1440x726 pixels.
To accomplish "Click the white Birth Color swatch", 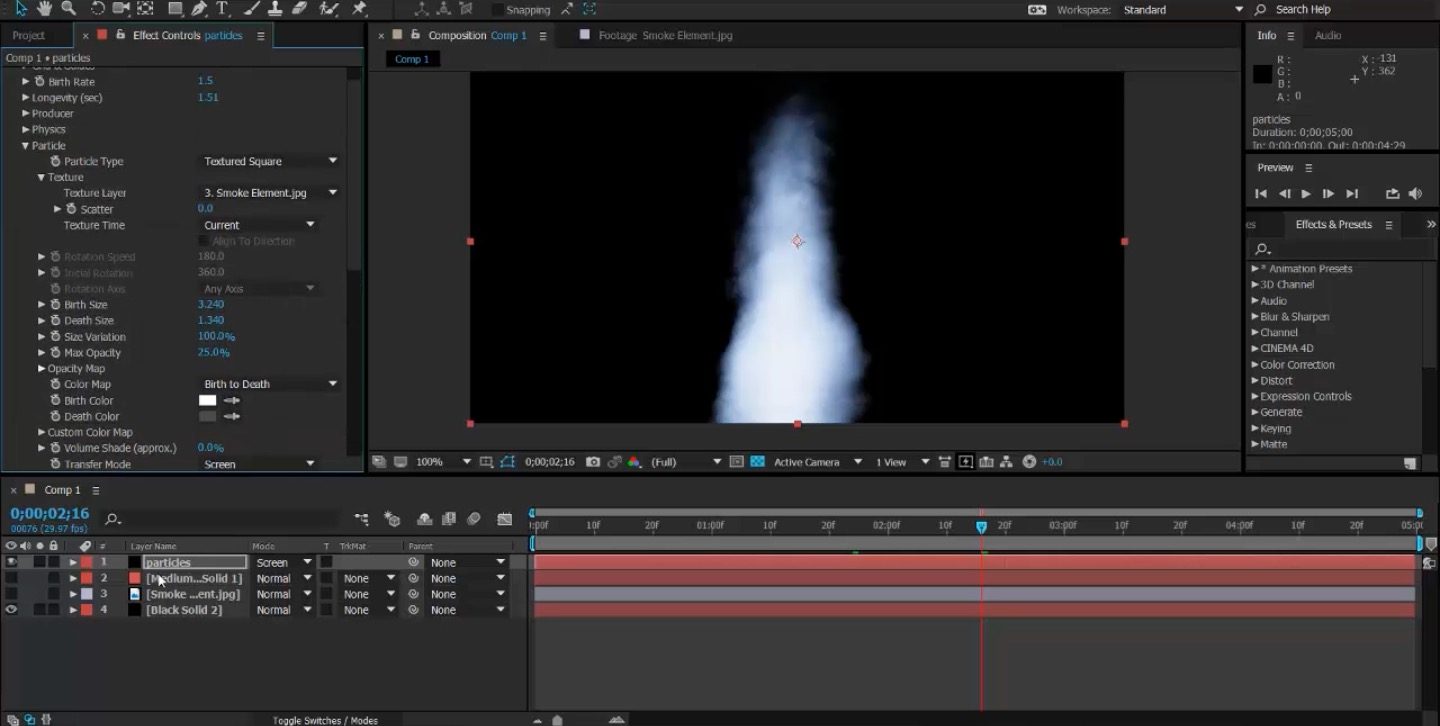I will [x=207, y=401].
